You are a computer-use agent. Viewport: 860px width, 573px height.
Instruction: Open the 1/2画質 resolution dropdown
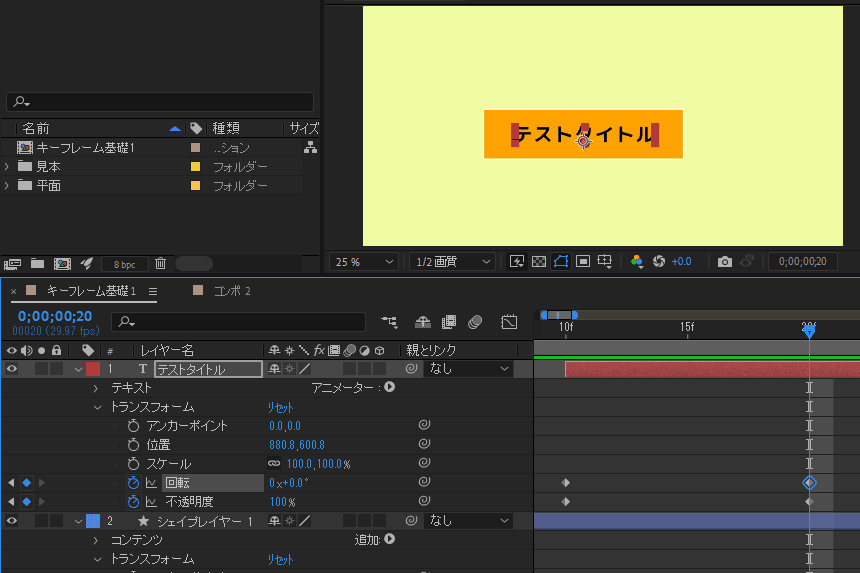[x=453, y=262]
